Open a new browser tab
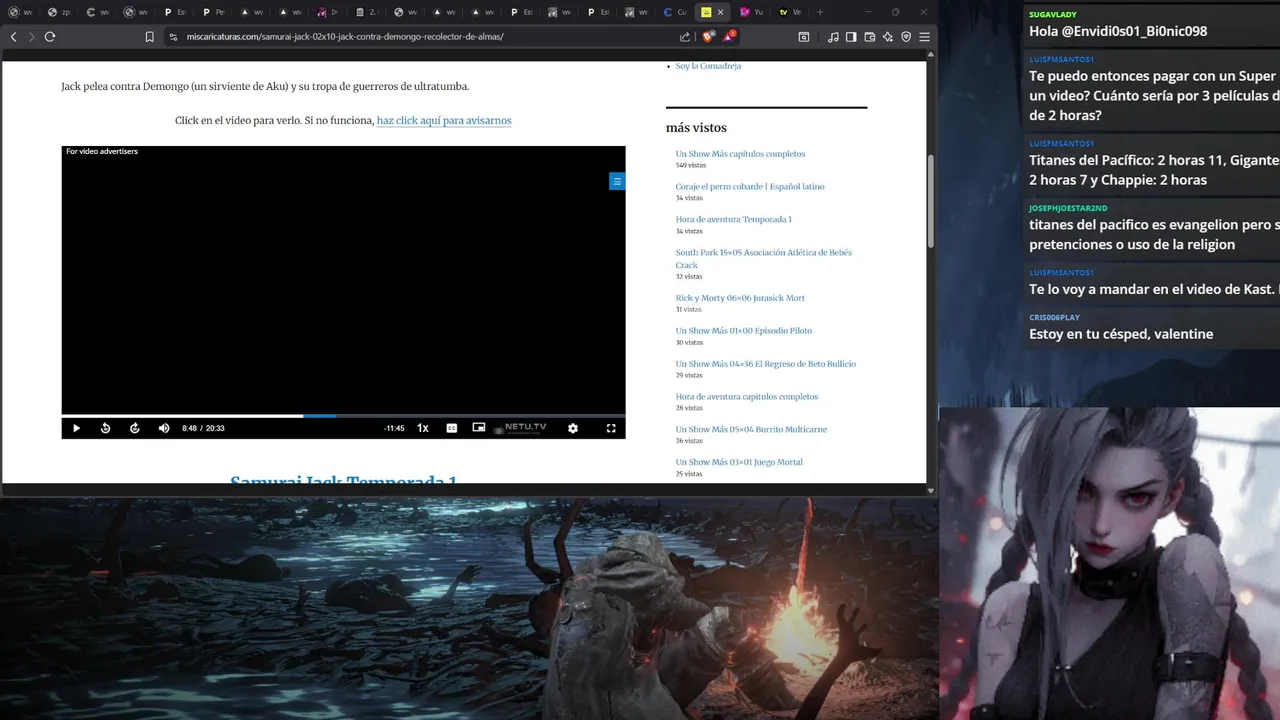1280x720 pixels. [820, 12]
